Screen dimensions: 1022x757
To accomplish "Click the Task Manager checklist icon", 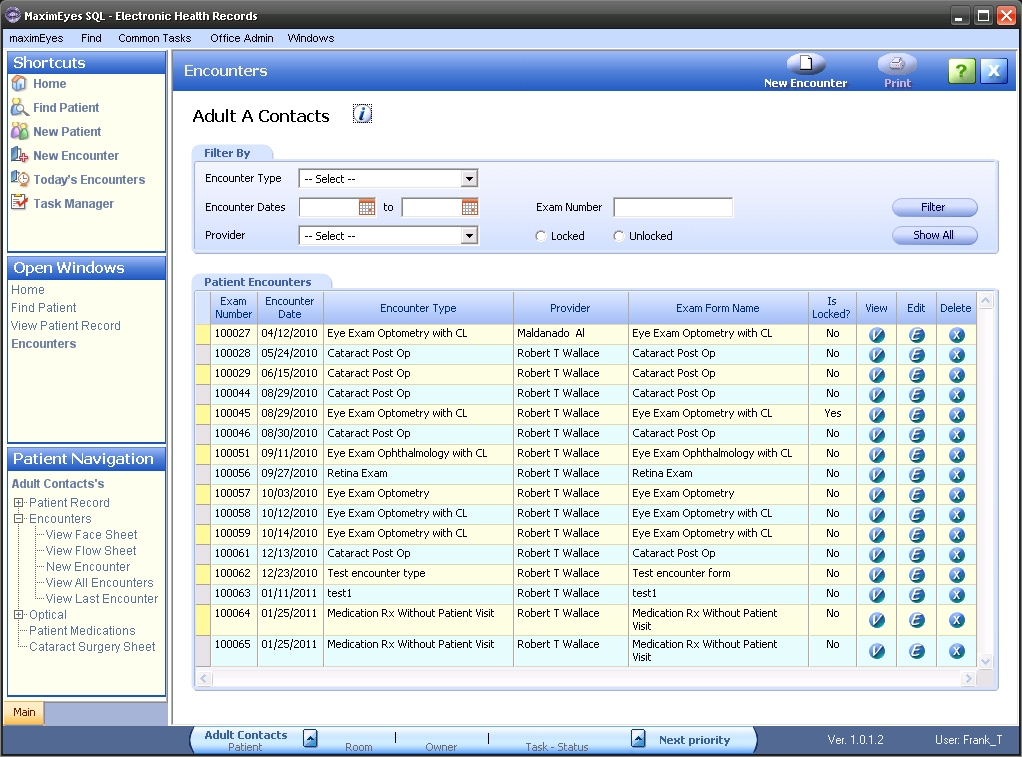I will point(20,203).
